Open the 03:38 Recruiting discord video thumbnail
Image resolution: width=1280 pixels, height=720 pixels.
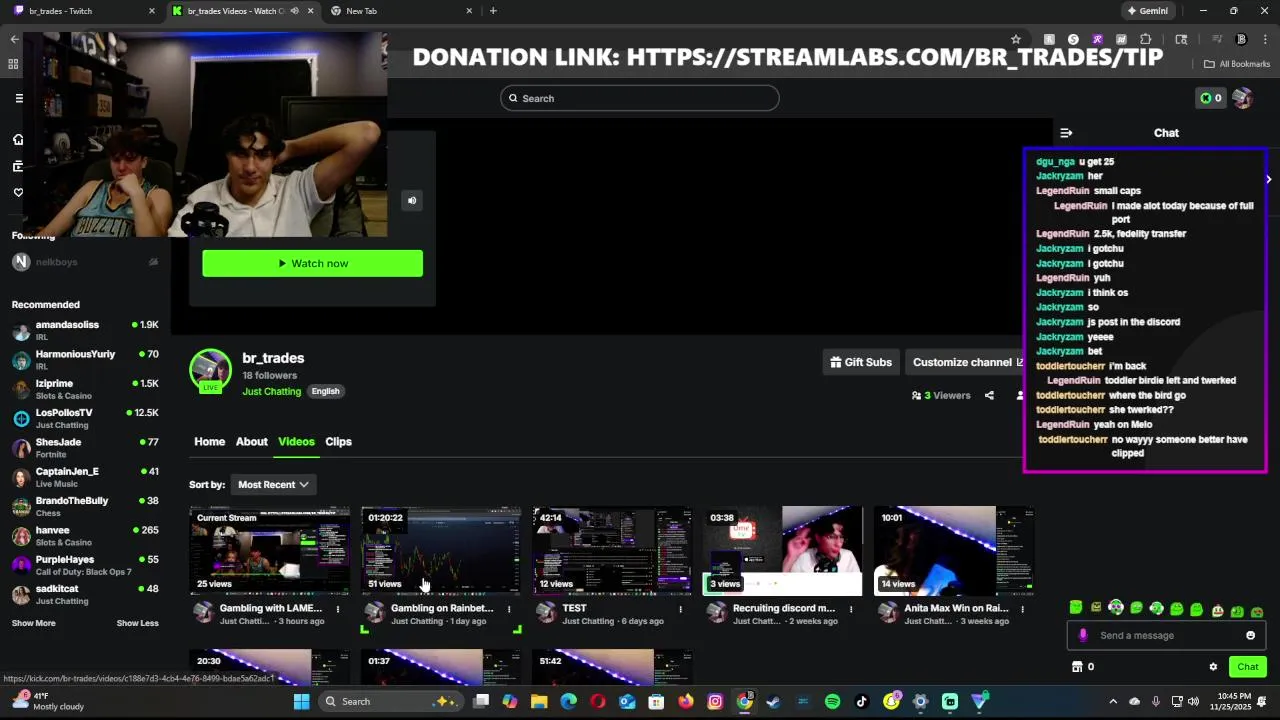pos(783,551)
